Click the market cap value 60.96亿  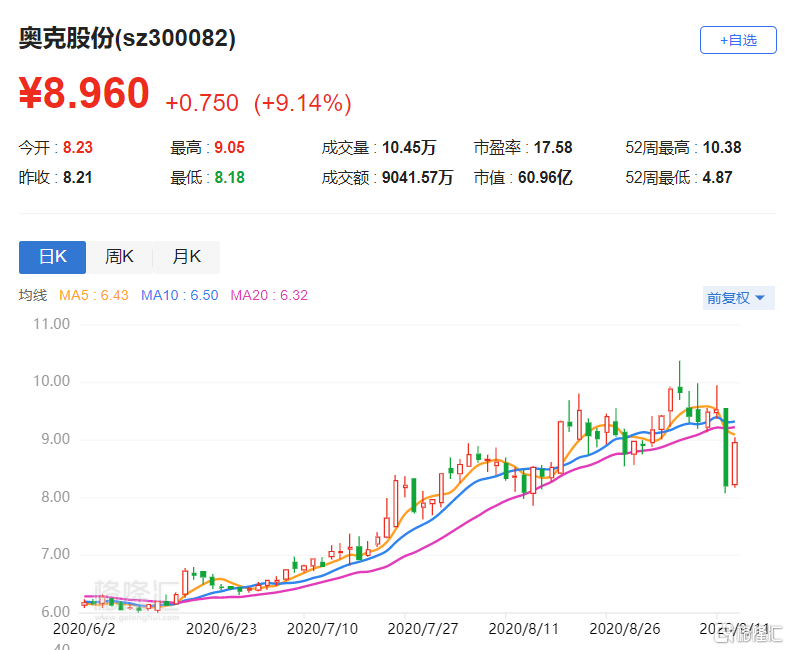point(545,178)
